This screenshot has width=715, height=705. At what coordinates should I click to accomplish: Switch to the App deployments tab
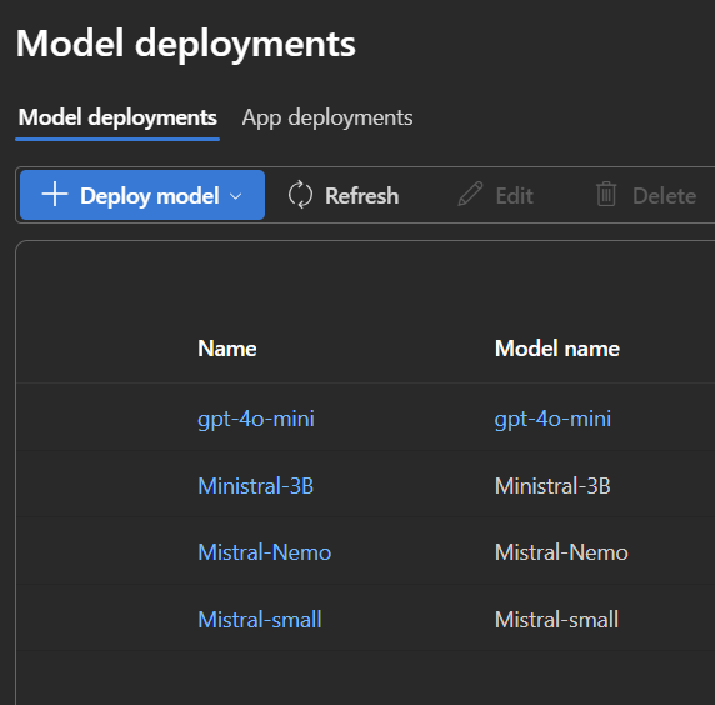click(x=327, y=118)
